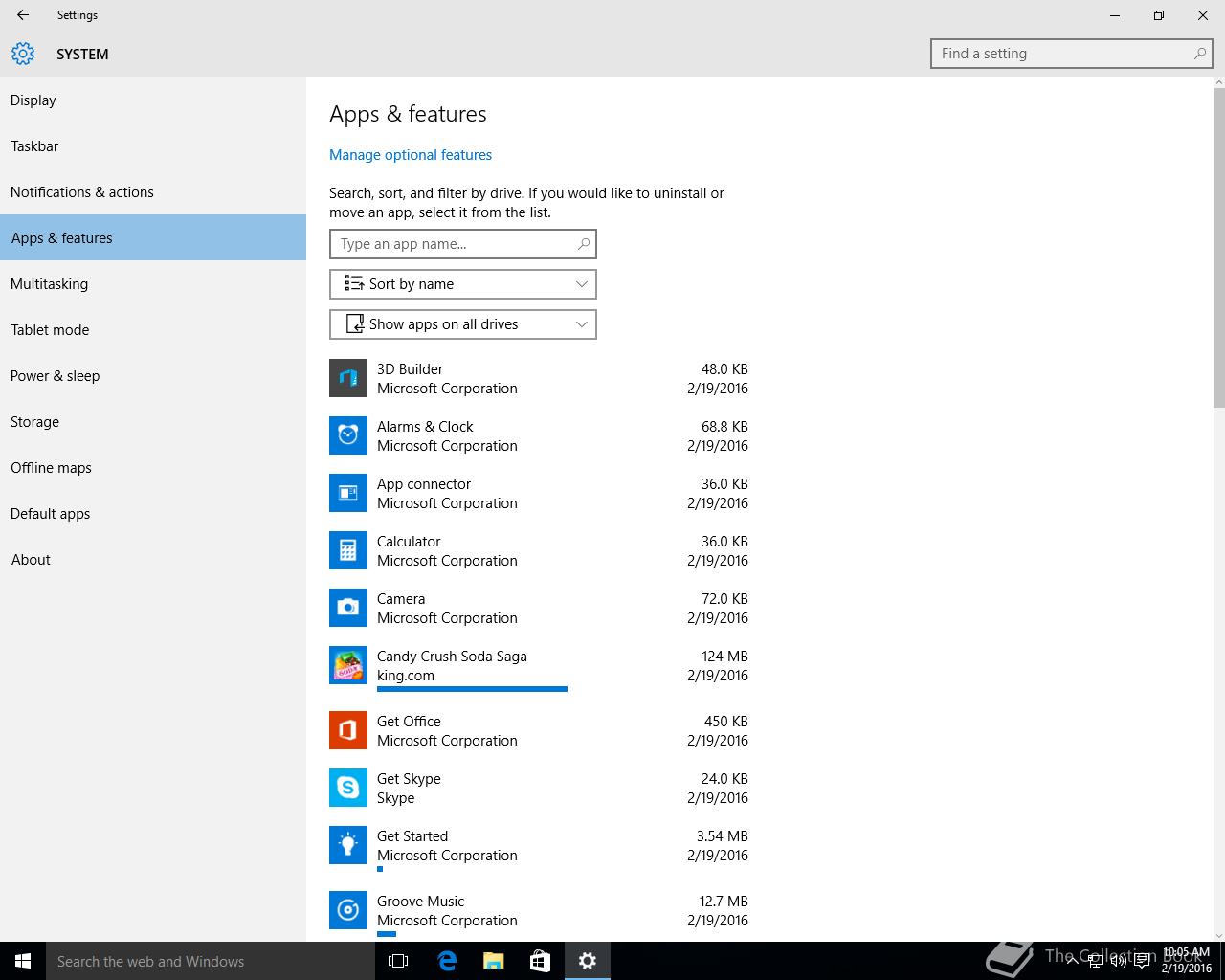Click the 124 MB size value
Image resolution: width=1225 pixels, height=980 pixels.
click(724, 657)
